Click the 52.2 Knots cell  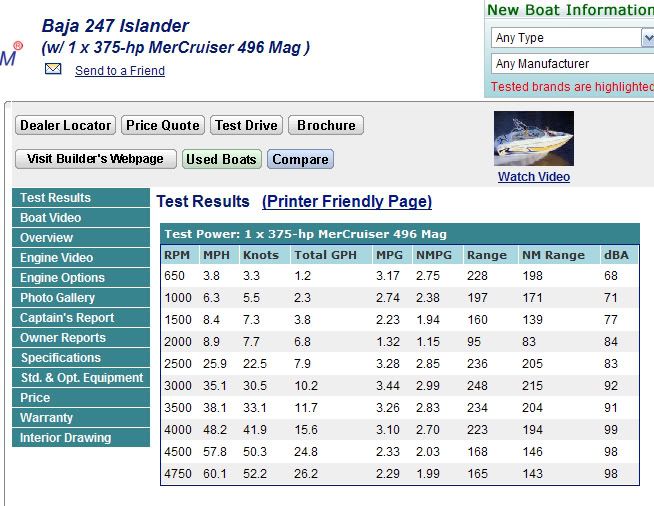(255, 474)
